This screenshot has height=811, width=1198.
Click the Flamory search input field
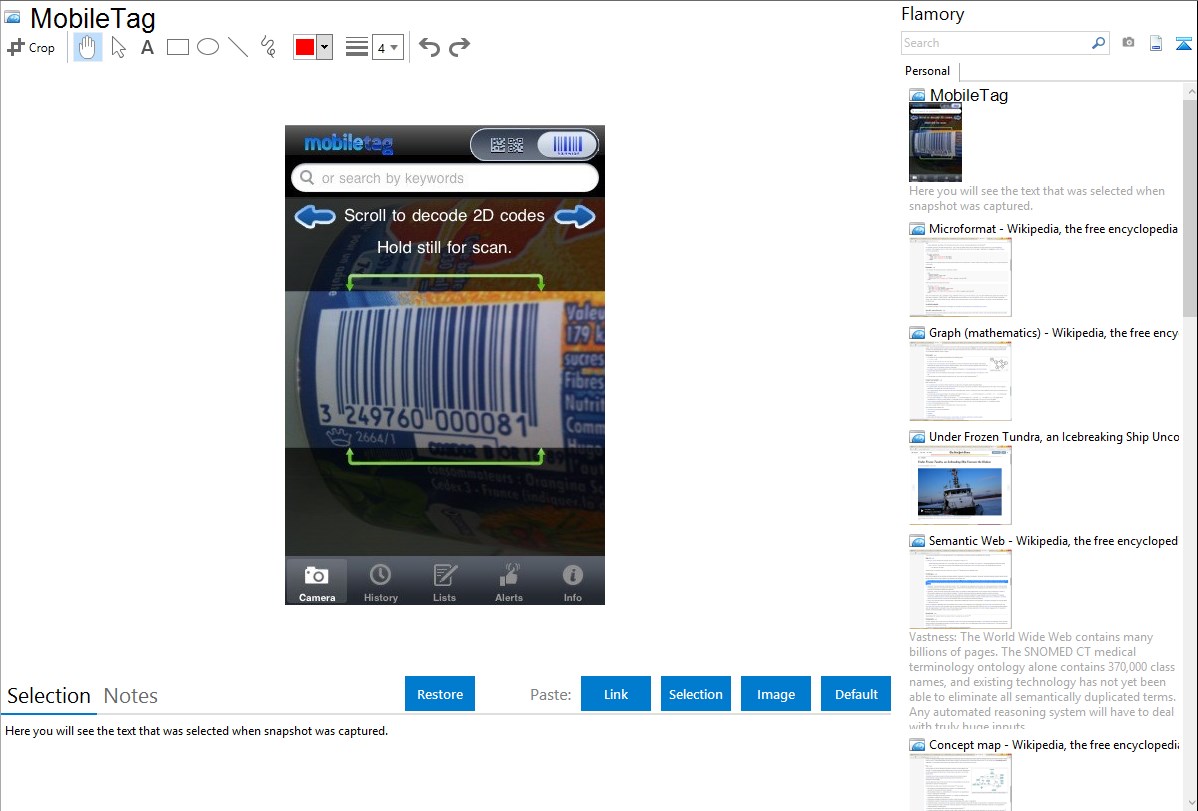tap(996, 43)
